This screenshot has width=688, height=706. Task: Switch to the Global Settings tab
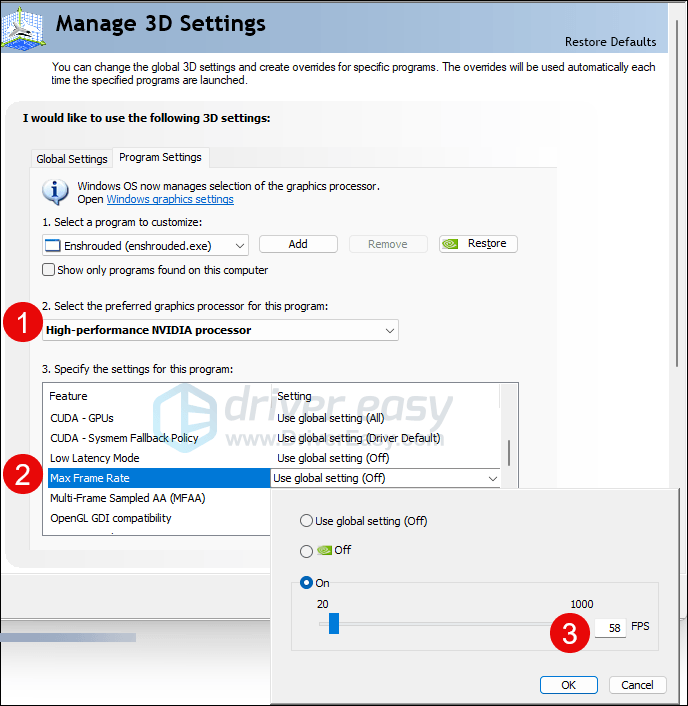point(72,159)
